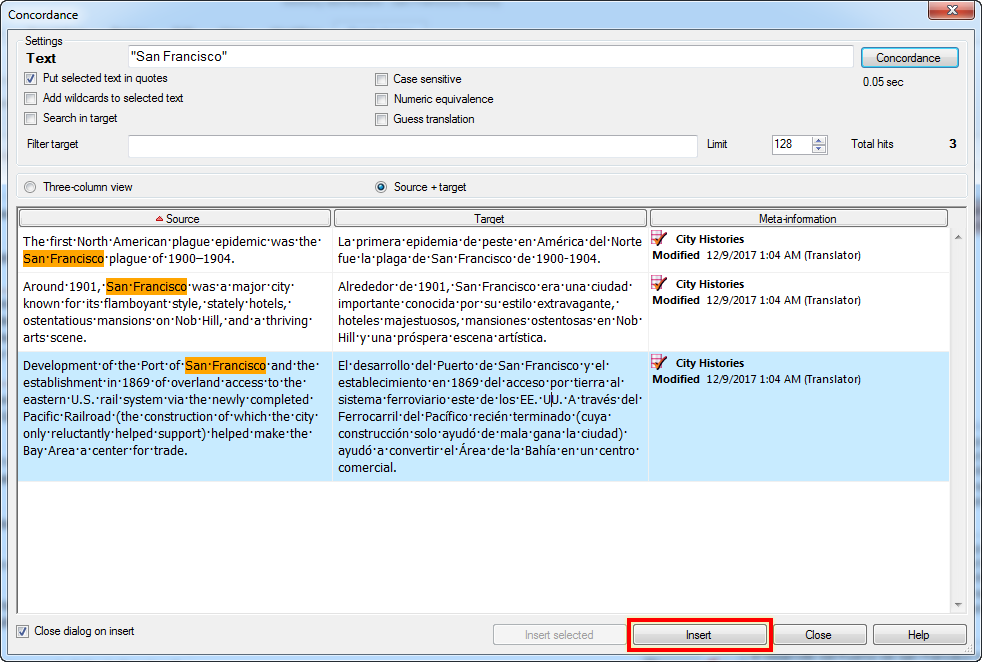
Task: Enable Add wildcards to selected text
Action: 31,98
